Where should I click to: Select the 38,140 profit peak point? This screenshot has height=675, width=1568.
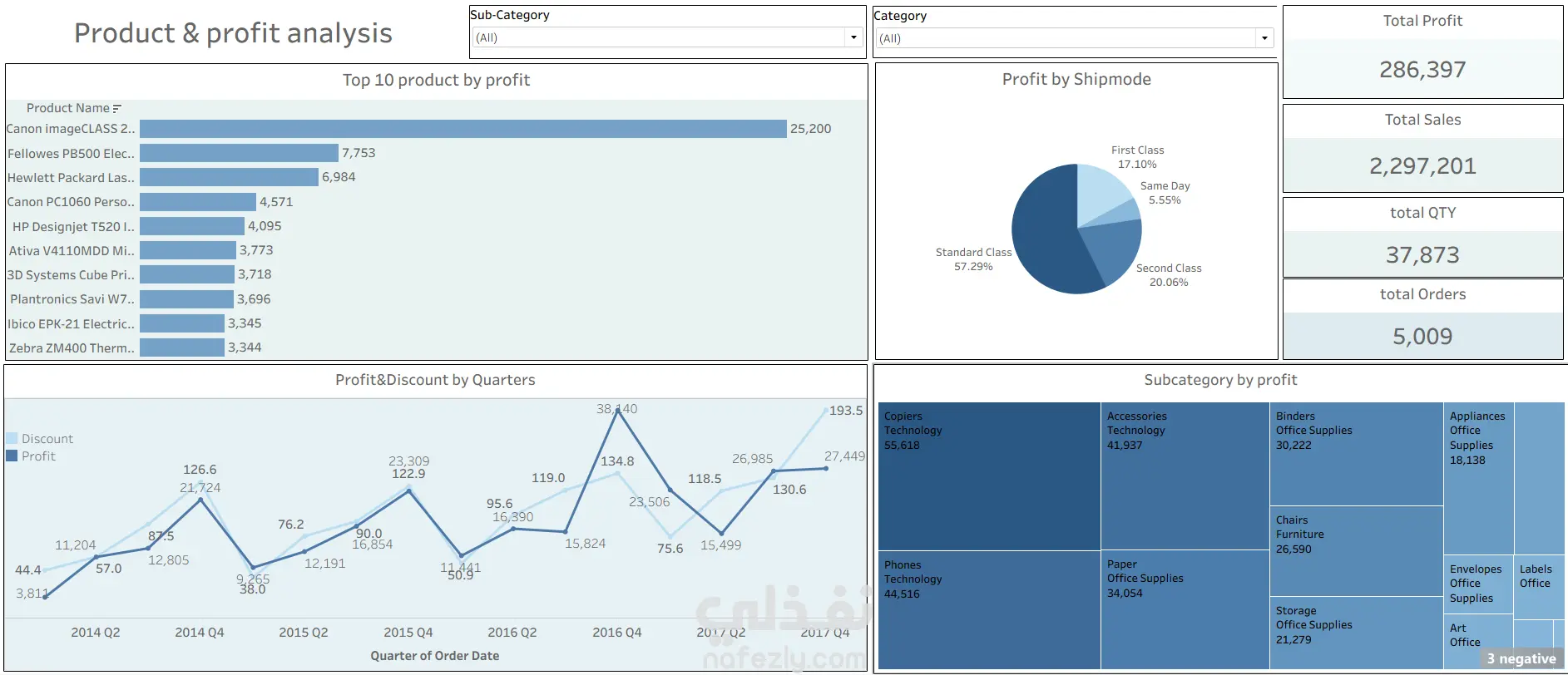tap(617, 410)
